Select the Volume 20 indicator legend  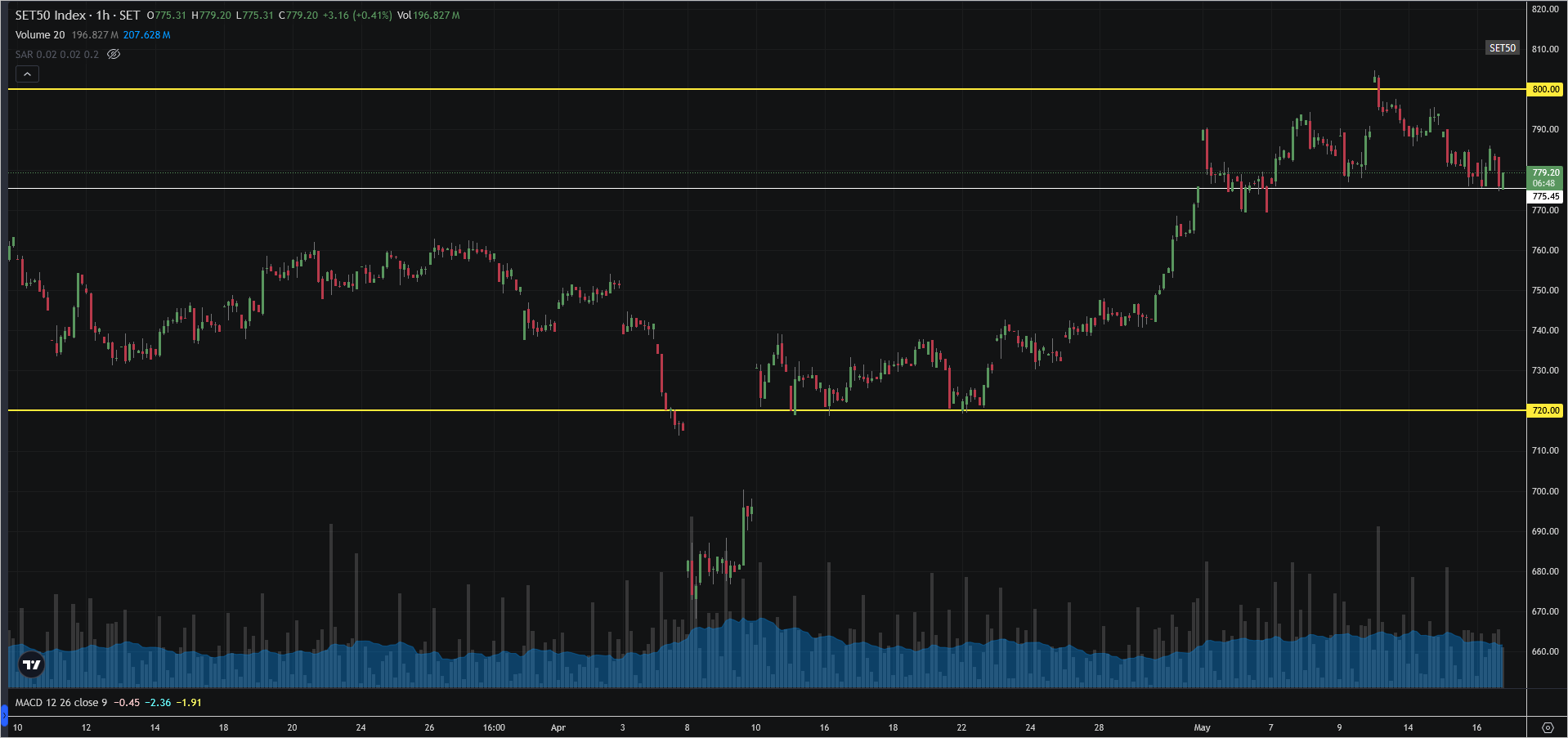tap(40, 35)
